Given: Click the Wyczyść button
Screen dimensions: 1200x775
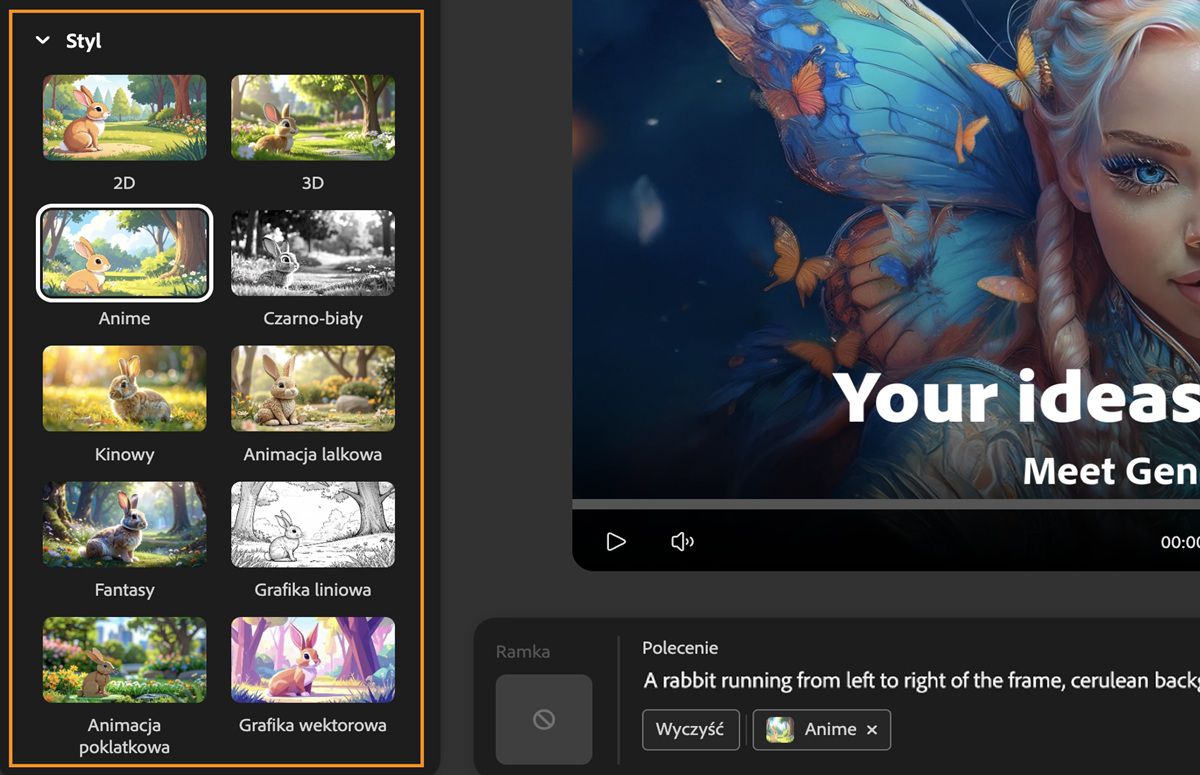Looking at the screenshot, I should pyautogui.click(x=690, y=729).
